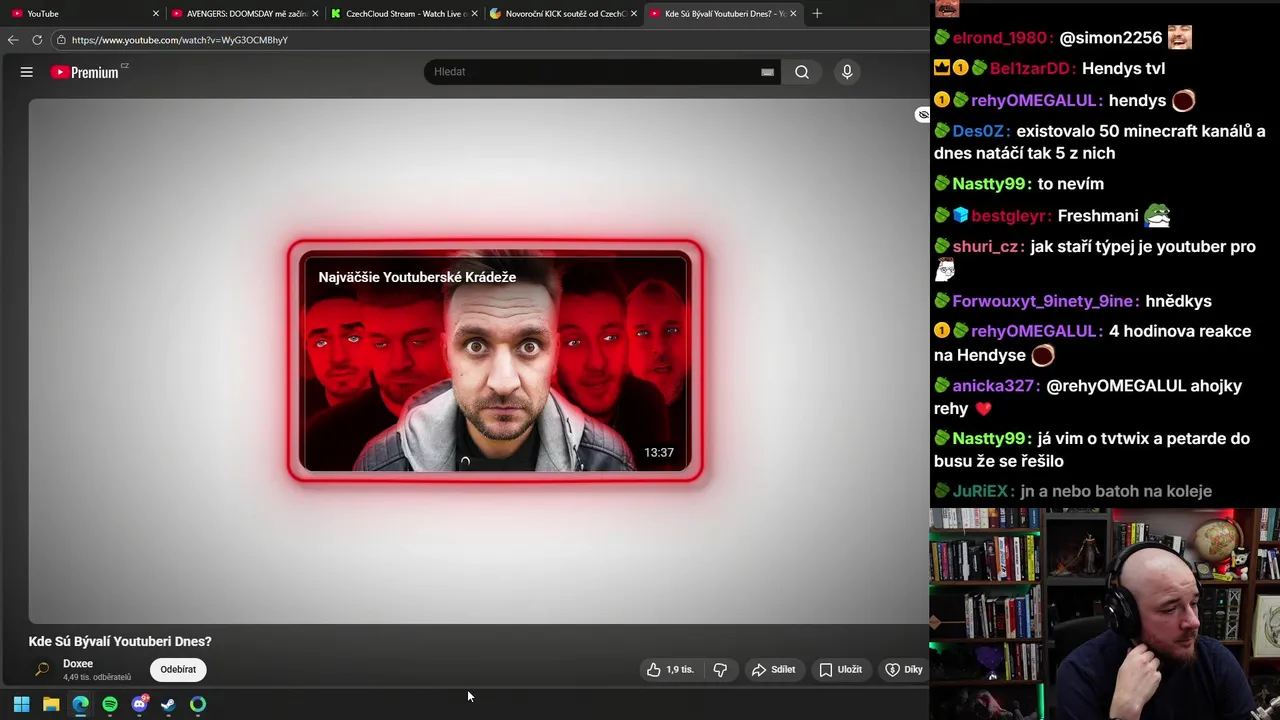Click the search magnifier button
The width and height of the screenshot is (1280, 720).
pyautogui.click(x=802, y=72)
